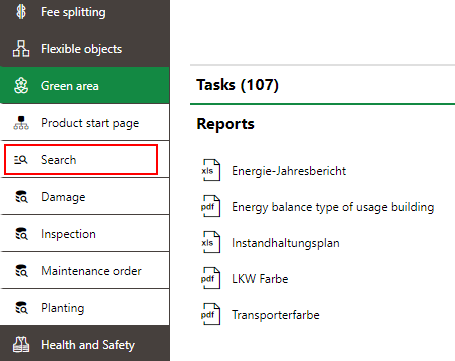The image size is (455, 361).
Task: Click the Reports section heading
Action: click(x=225, y=124)
